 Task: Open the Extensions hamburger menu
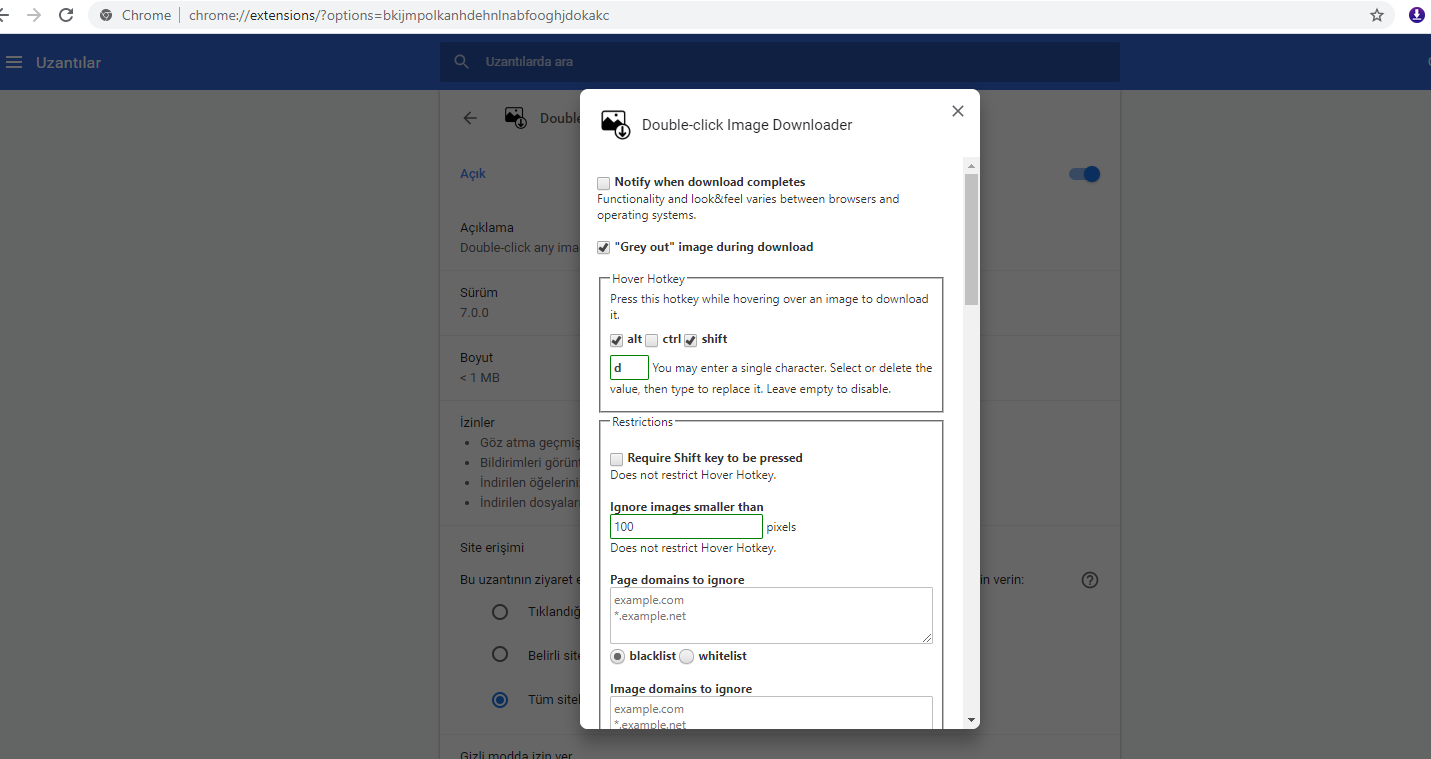point(14,62)
